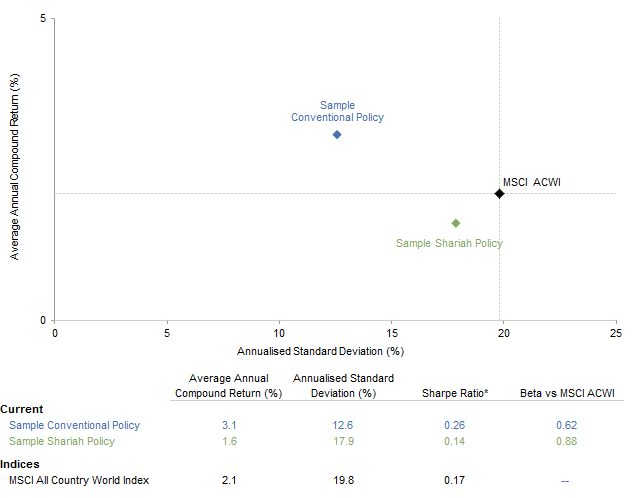
Task: Click the Indices section heading
Action: [20, 464]
